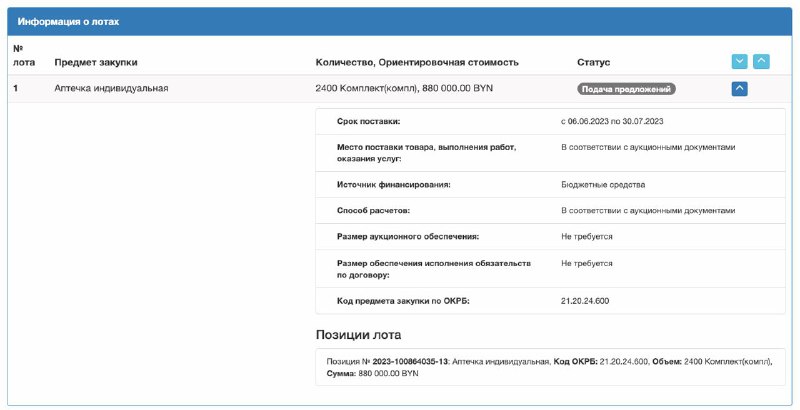Viewport: 800px width, 410px height.
Task: Click position number '2023-100864035-13'
Action: coord(410,362)
